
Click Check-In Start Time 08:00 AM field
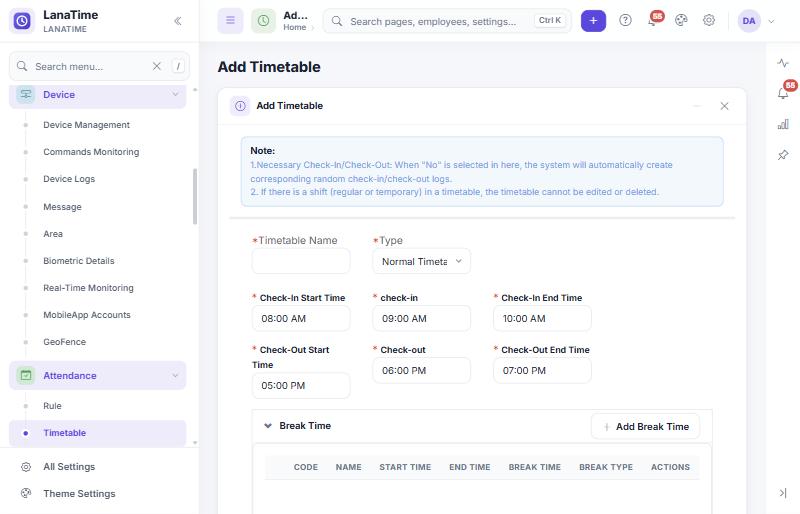pos(301,319)
